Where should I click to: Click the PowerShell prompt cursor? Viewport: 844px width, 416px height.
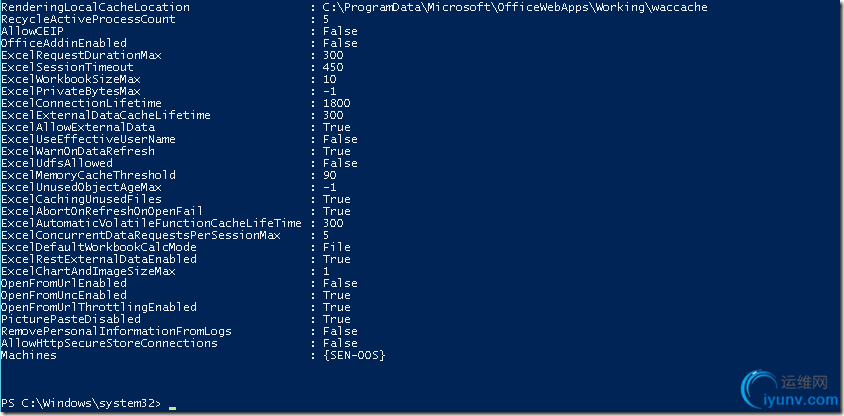[x=172, y=408]
